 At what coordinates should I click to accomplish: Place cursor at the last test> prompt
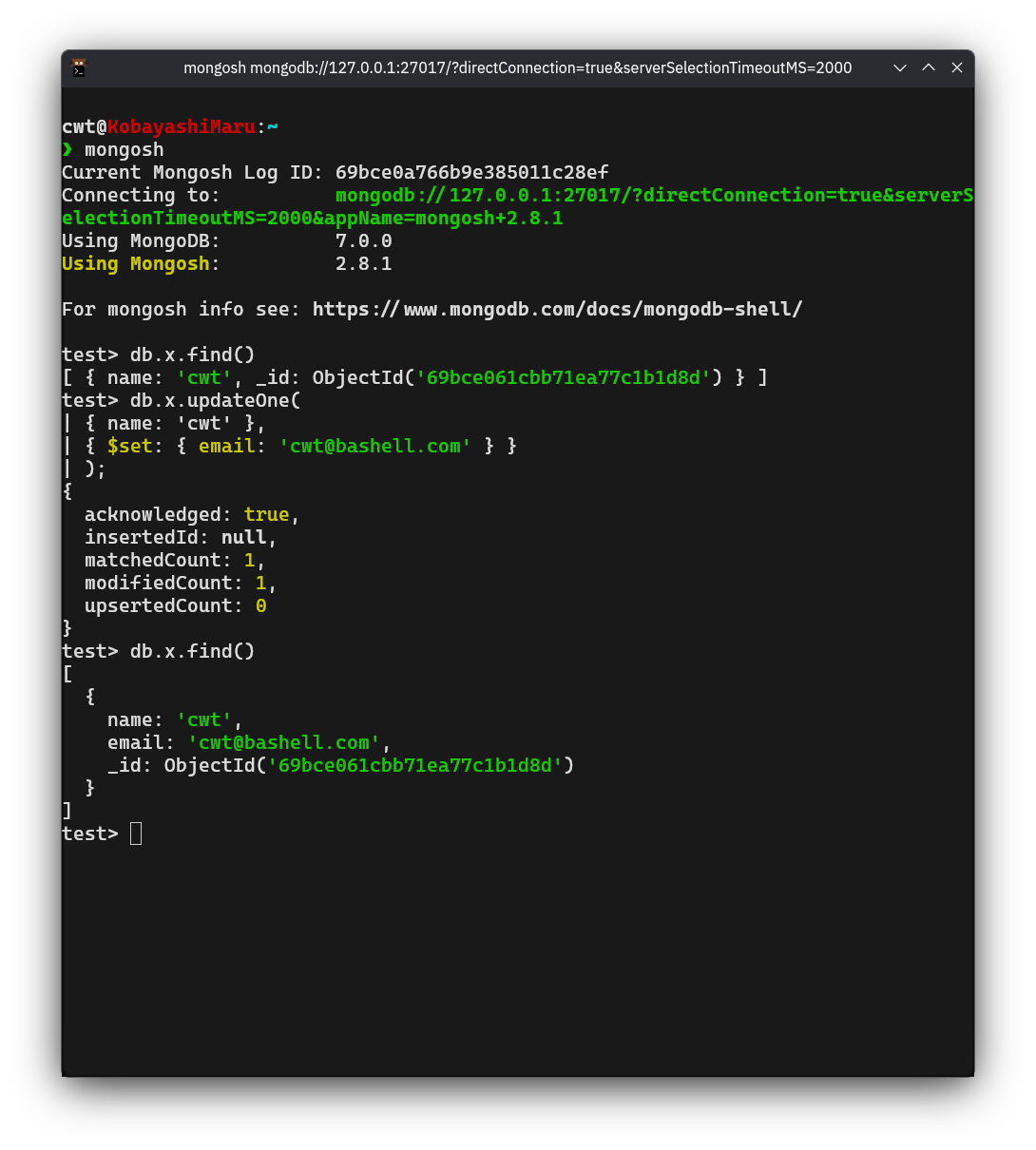136,834
